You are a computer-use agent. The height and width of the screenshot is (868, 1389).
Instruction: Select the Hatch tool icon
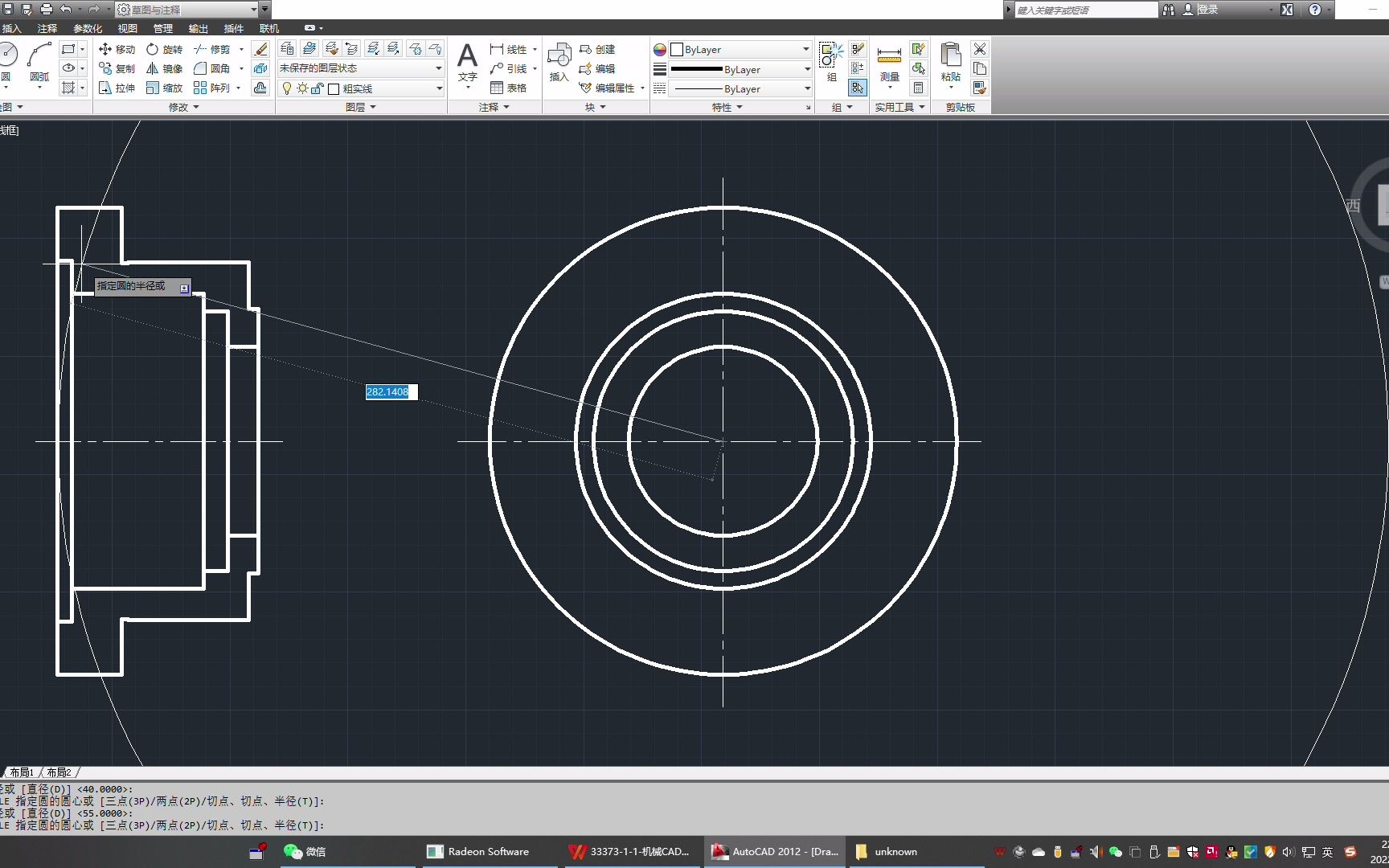point(68,88)
